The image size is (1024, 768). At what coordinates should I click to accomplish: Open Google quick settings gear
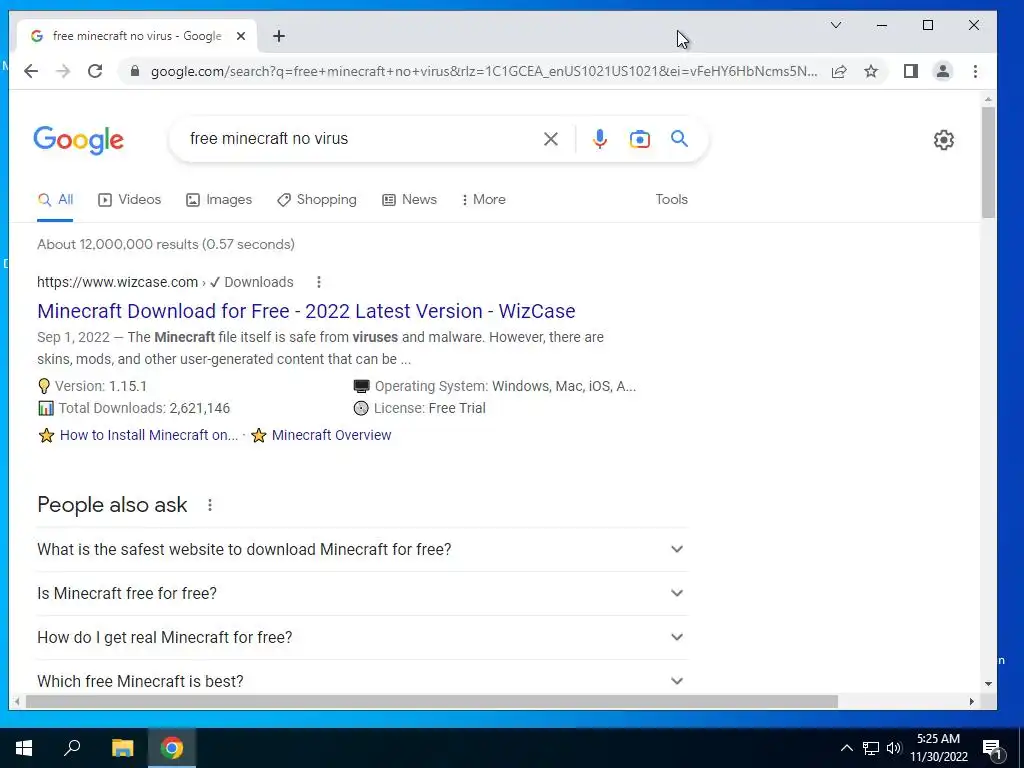point(944,140)
